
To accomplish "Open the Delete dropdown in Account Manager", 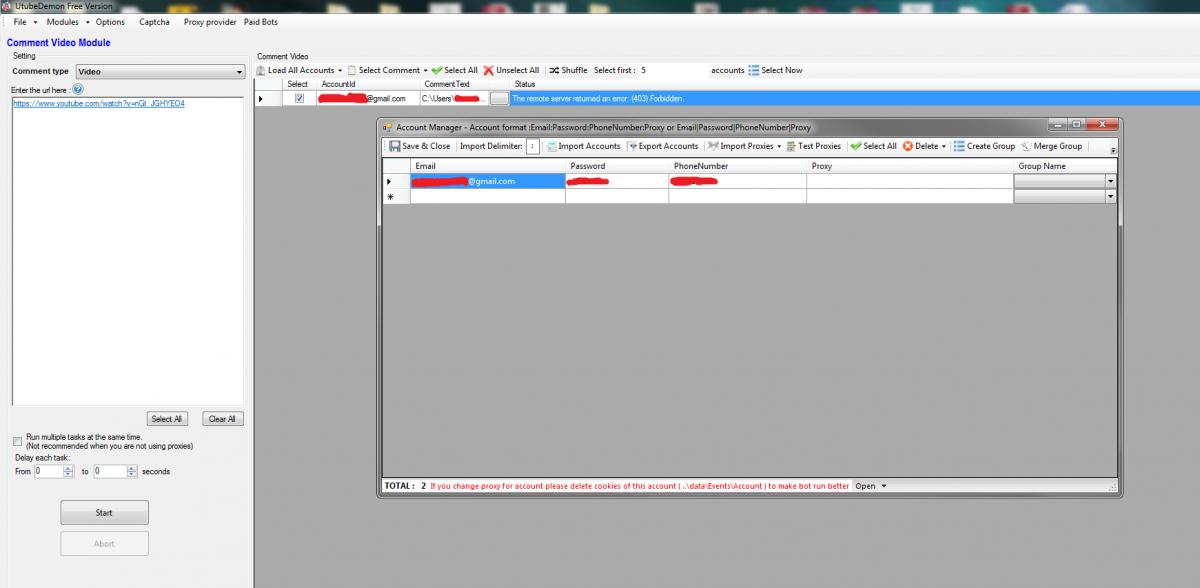I will pyautogui.click(x=924, y=146).
